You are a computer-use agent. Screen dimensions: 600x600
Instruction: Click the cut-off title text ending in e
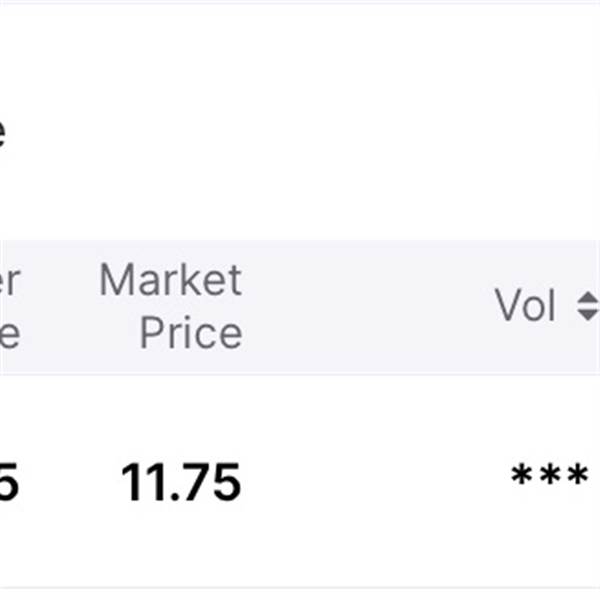tap(2, 132)
